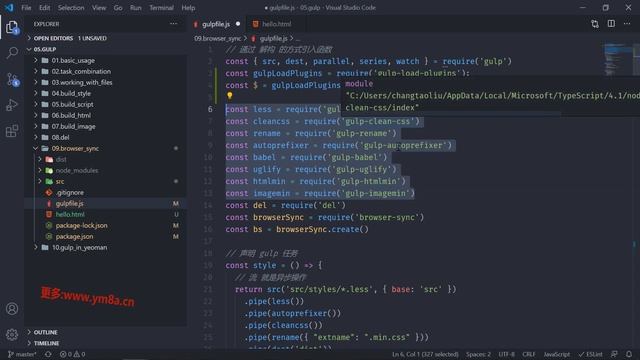This screenshot has height=360, width=640.
Task: Open the Edit menu
Action: (x=44, y=8)
